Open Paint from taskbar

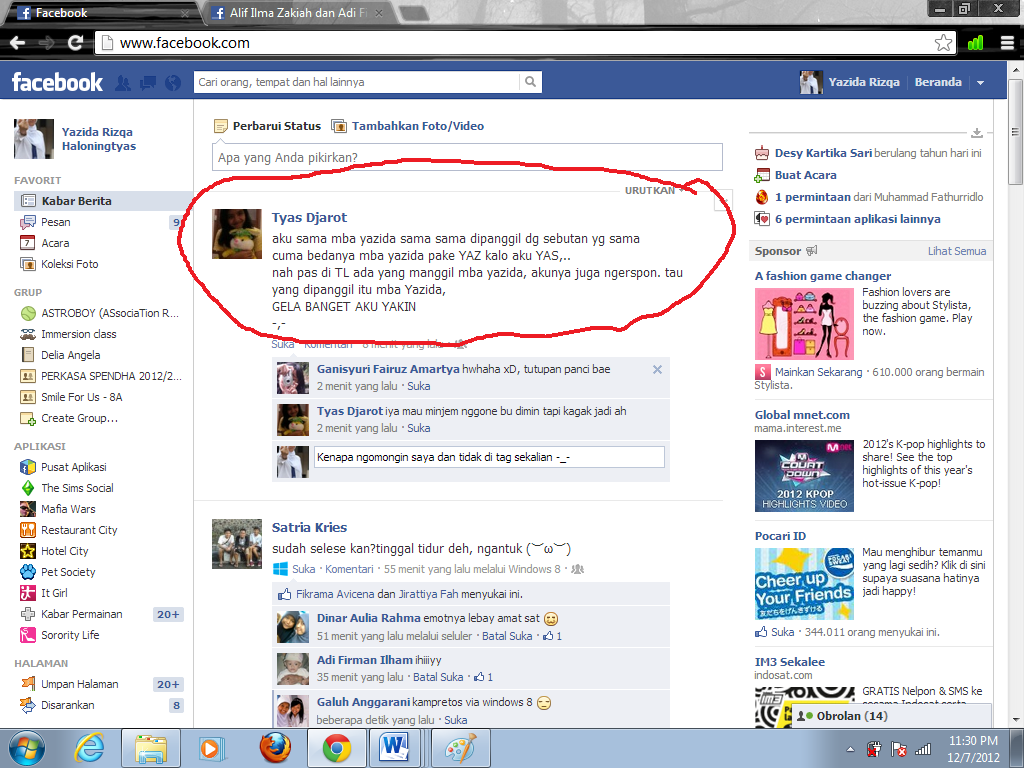460,748
